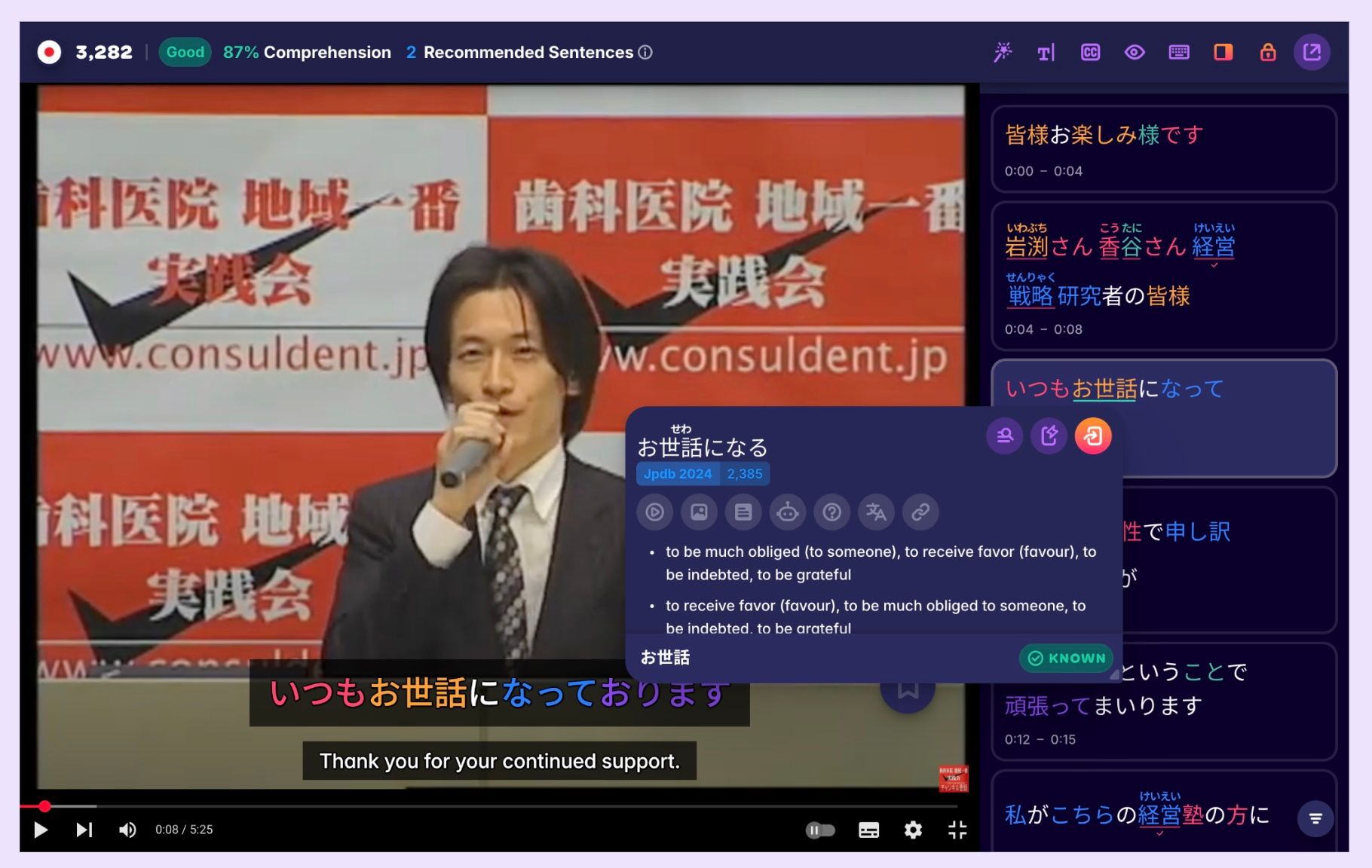1372x868 pixels.
Task: Toggle closed captions CC icon in toolbar
Action: [1090, 52]
